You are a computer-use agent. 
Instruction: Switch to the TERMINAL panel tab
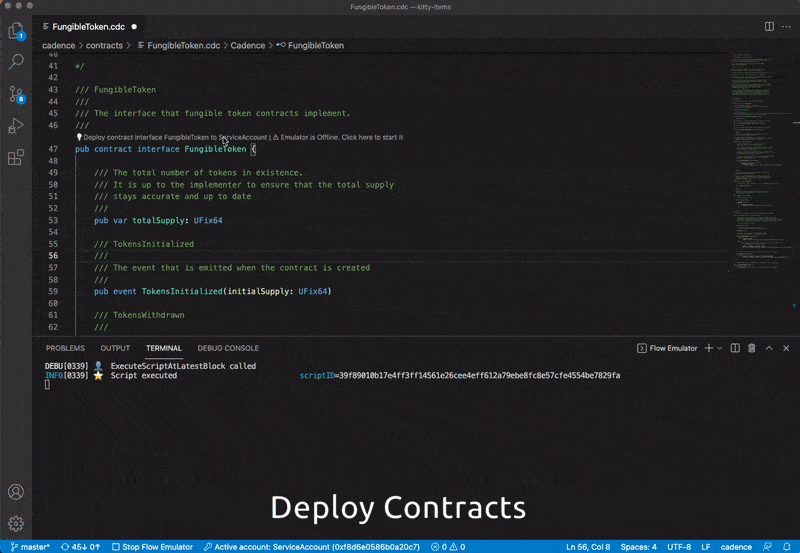click(x=164, y=348)
